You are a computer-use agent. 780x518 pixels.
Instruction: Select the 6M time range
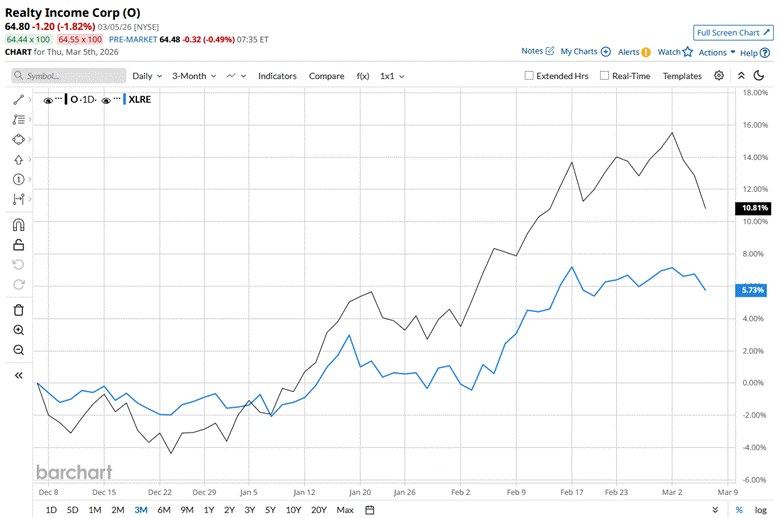click(x=164, y=510)
